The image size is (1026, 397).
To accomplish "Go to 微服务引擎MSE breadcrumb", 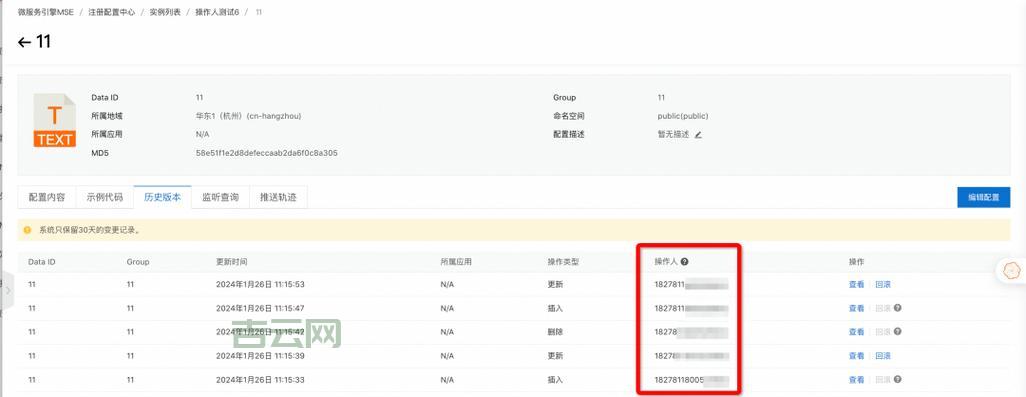I will click(46, 12).
